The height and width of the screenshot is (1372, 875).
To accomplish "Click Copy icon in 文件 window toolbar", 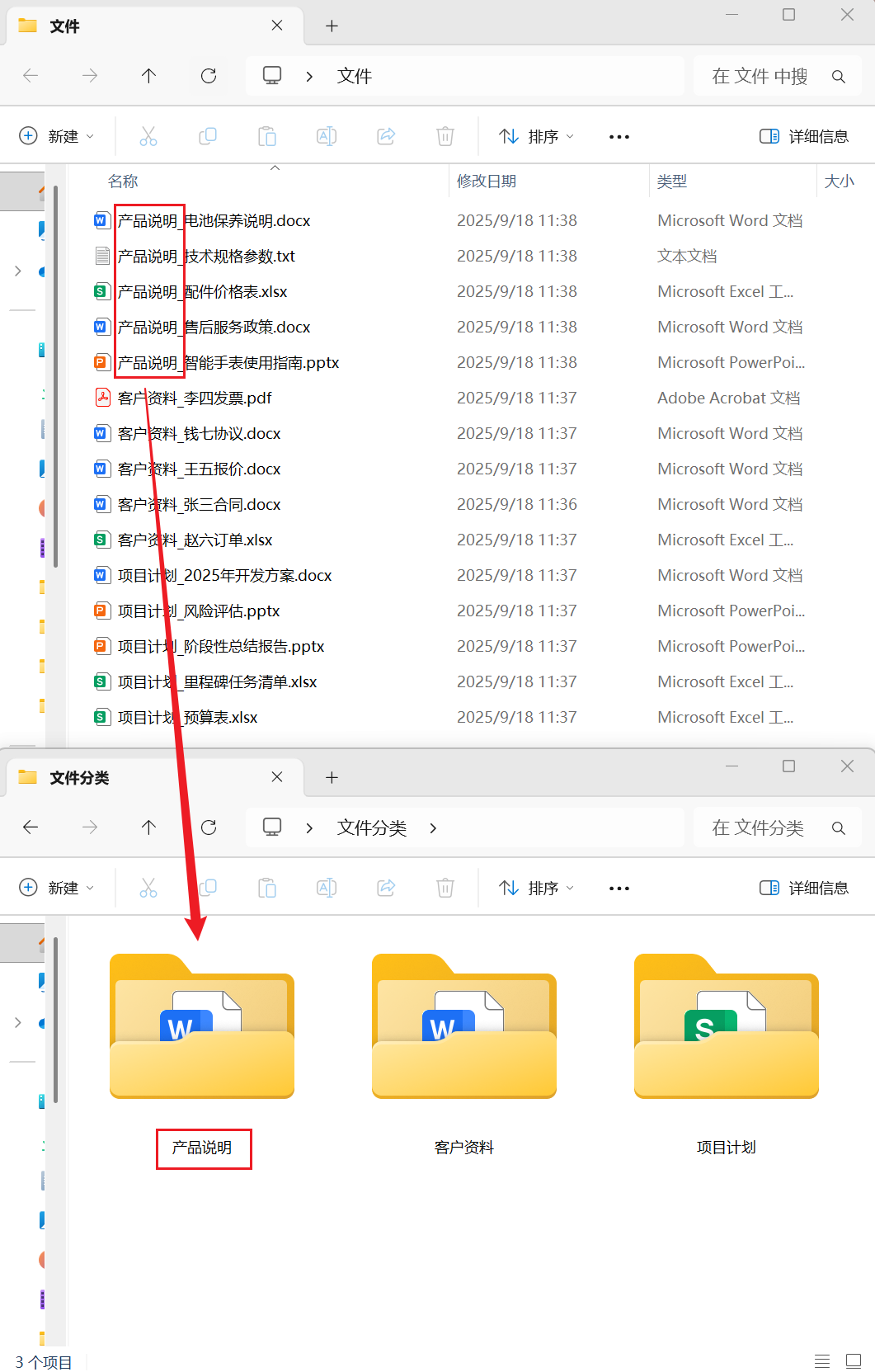I will (208, 136).
